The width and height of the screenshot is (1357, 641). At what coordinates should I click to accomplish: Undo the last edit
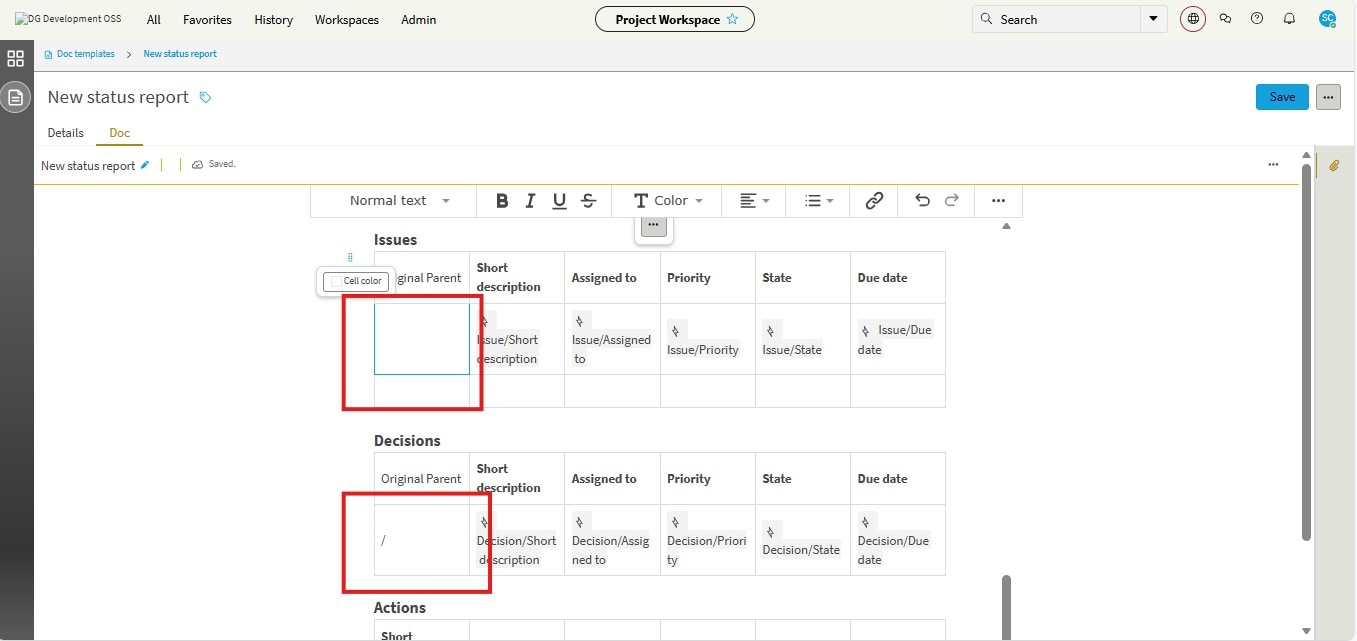tap(922, 201)
